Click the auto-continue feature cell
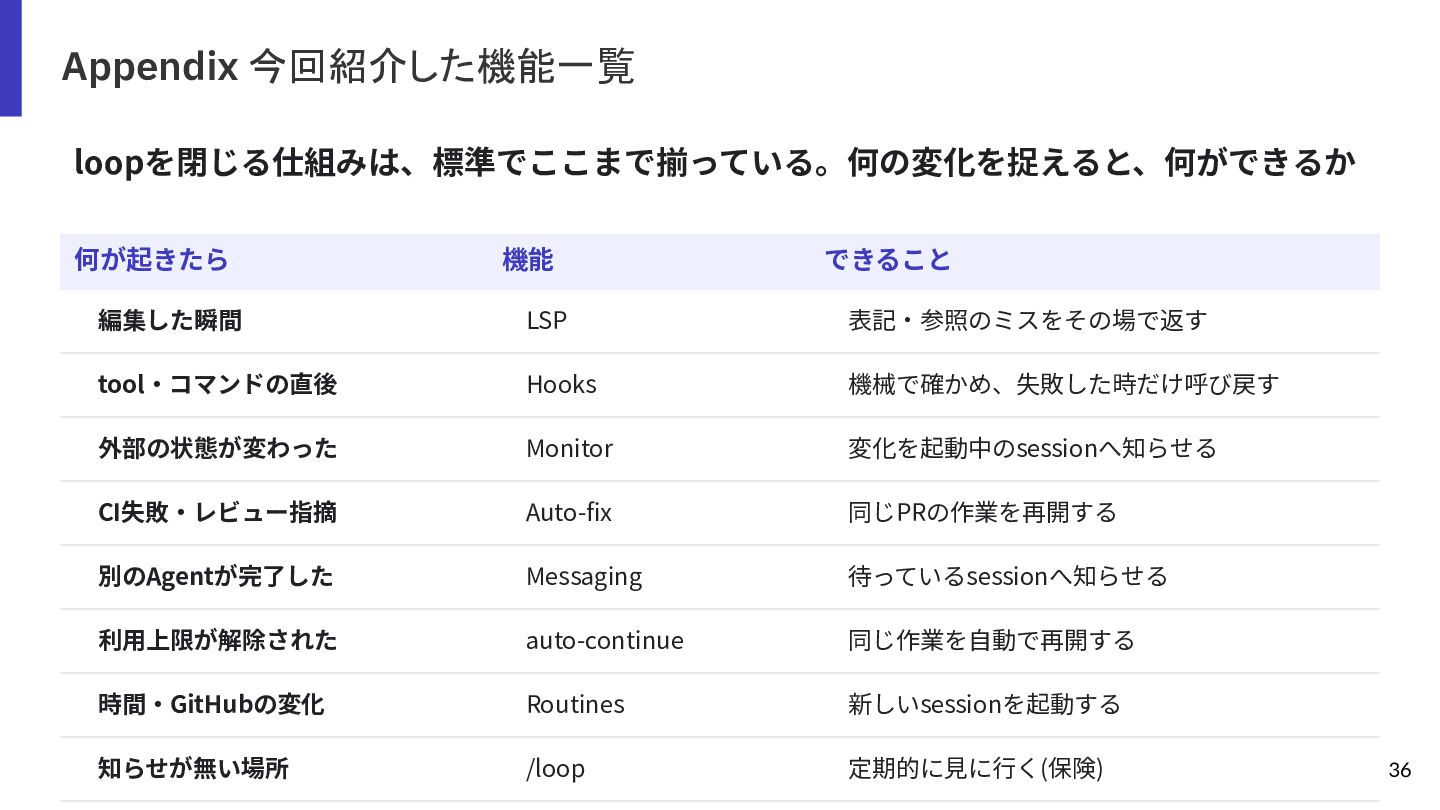Image resolution: width=1440 pixels, height=810 pixels. (x=605, y=641)
